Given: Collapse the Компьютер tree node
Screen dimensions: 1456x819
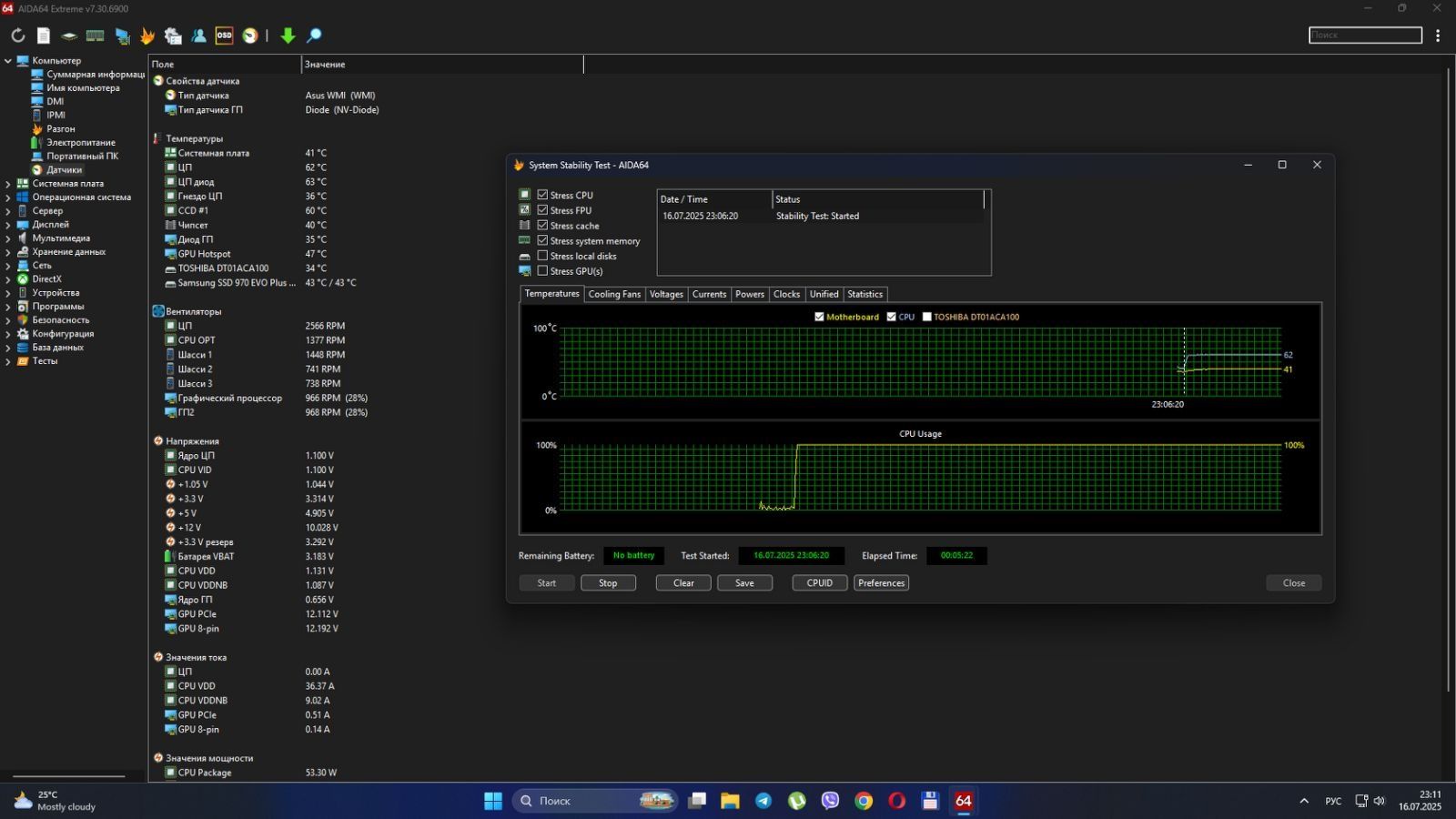Looking at the screenshot, I should pos(7,61).
